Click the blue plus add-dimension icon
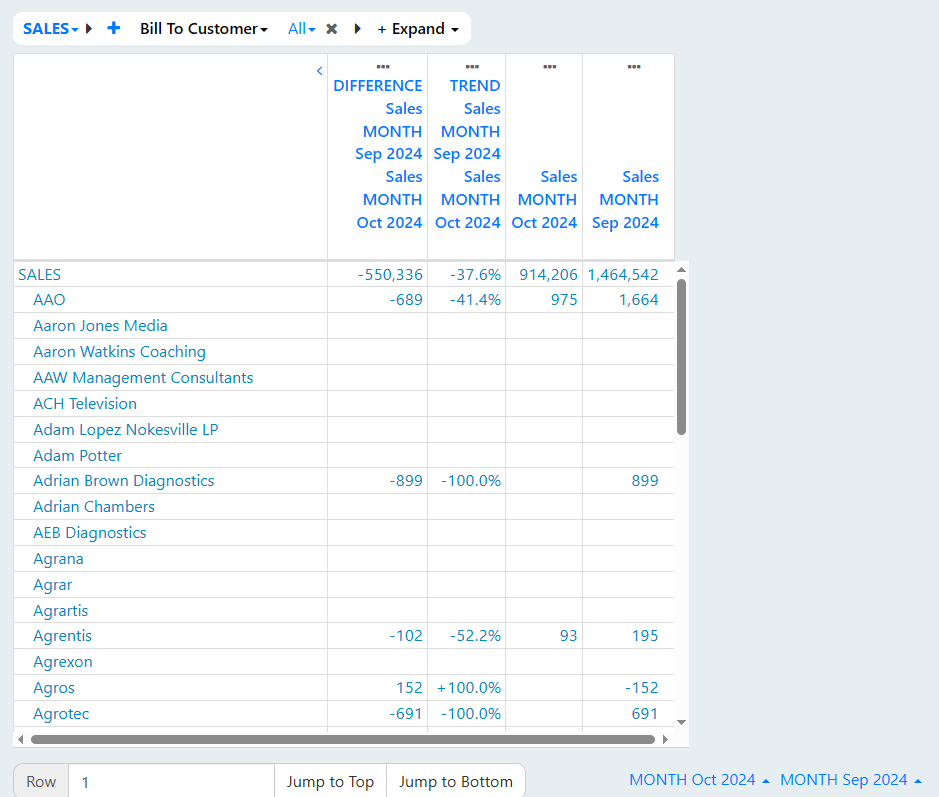The image size is (939, 797). [114, 28]
